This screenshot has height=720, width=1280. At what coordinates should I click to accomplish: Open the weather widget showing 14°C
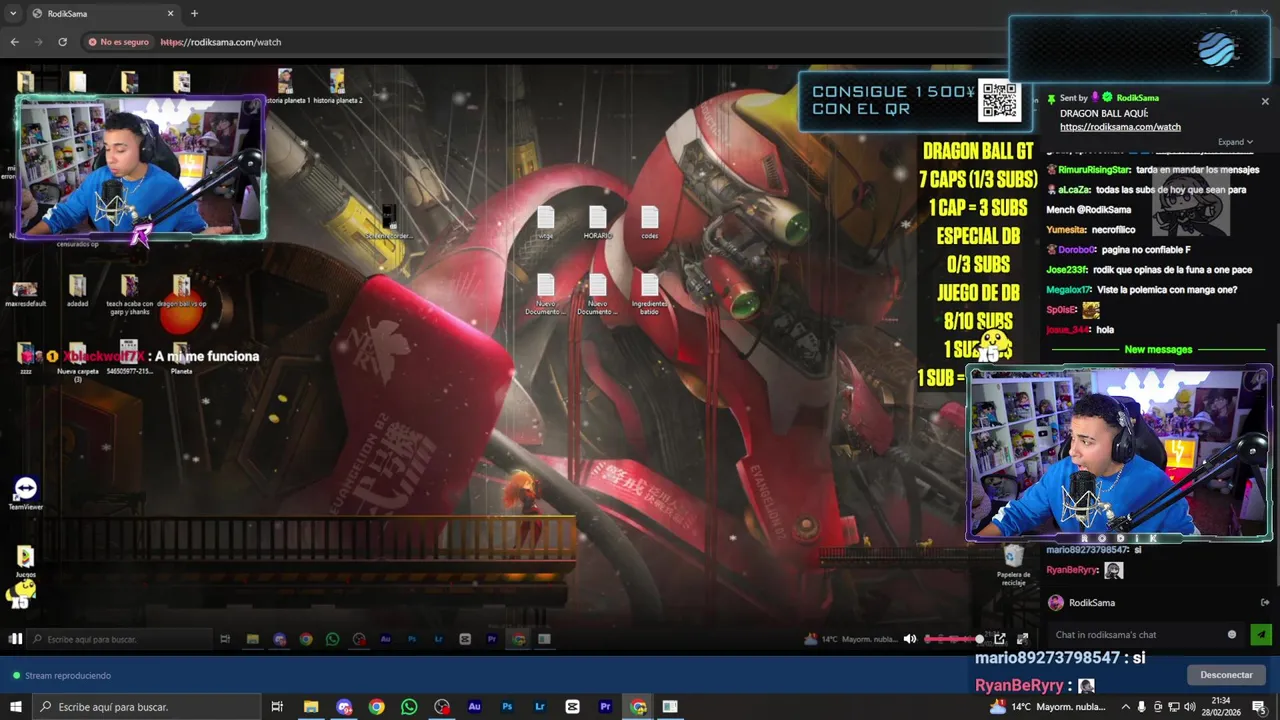[1047, 707]
